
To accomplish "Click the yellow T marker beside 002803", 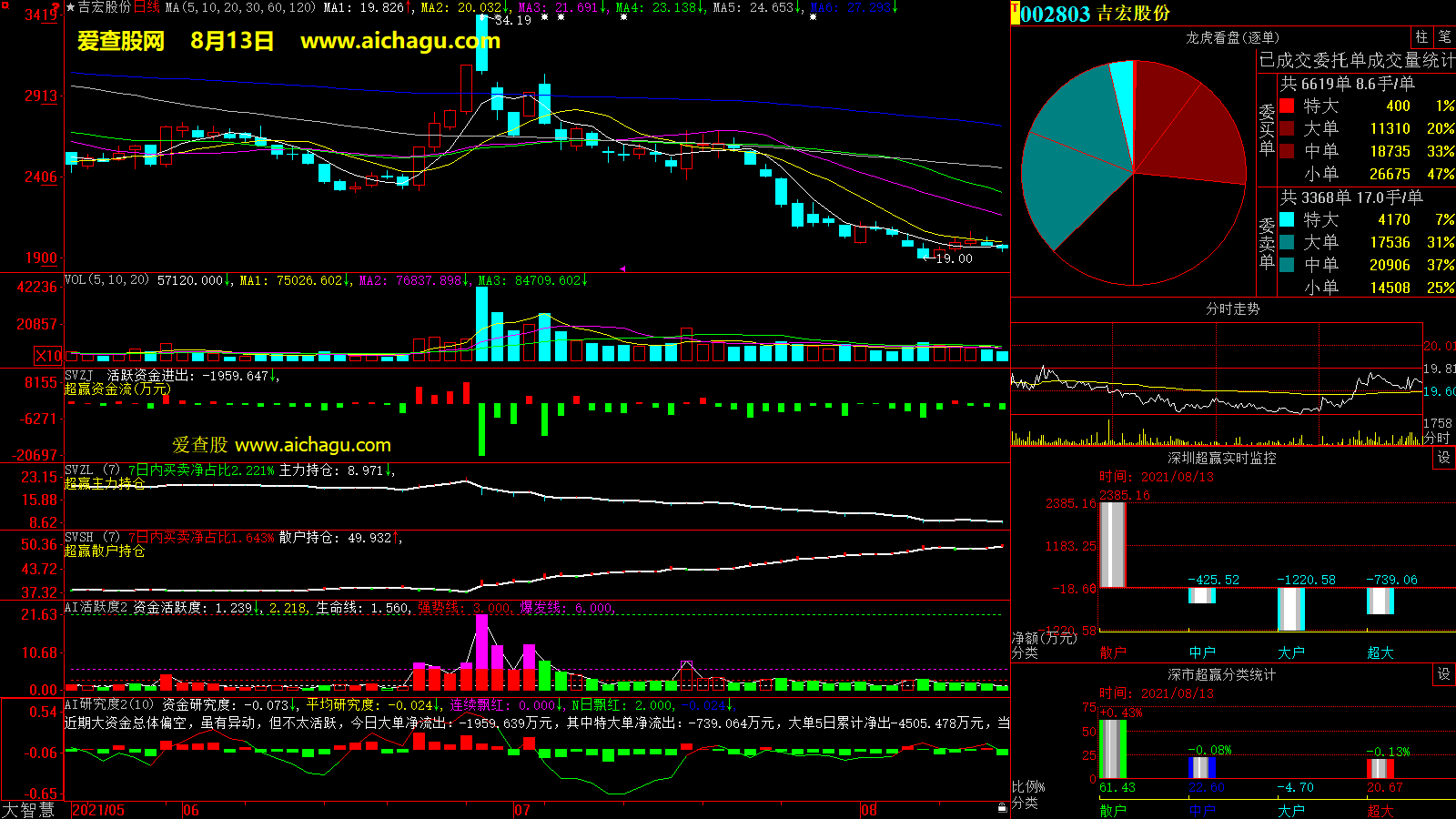I will point(1016,14).
